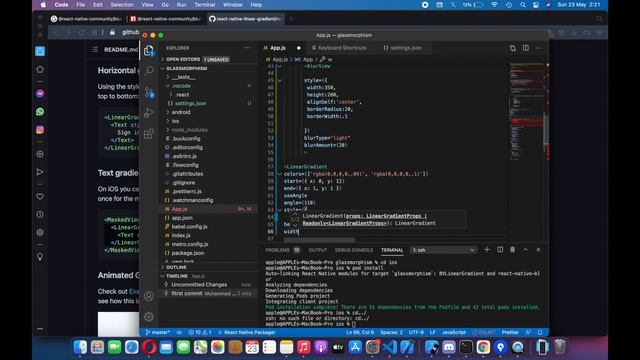Click Prettier in status bar
Image resolution: width=640 pixels, height=360 pixels.
[x=510, y=332]
